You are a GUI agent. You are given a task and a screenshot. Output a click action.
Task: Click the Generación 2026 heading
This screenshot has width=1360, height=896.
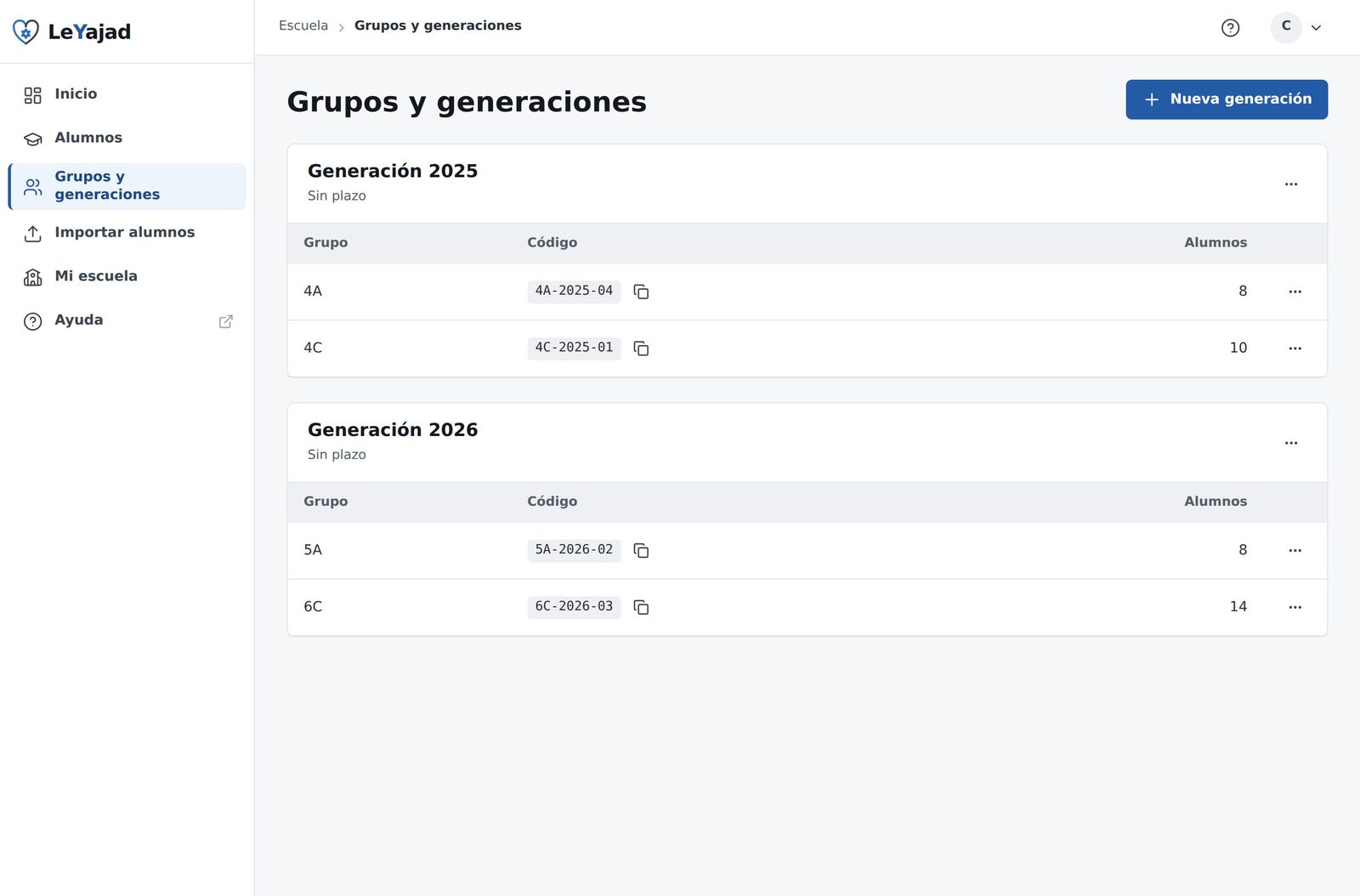[x=393, y=430]
